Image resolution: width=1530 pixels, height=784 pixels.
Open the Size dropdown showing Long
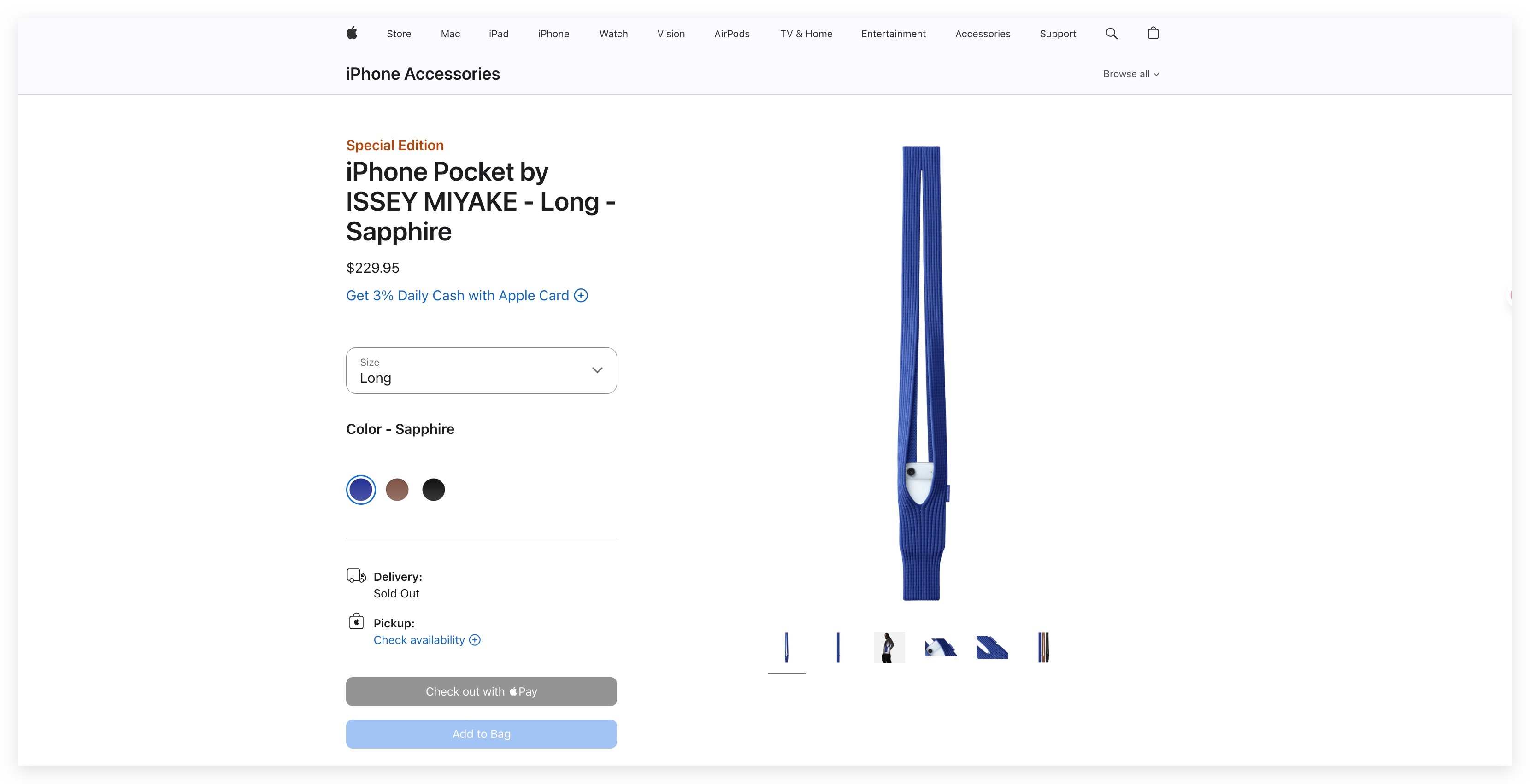pyautogui.click(x=481, y=370)
